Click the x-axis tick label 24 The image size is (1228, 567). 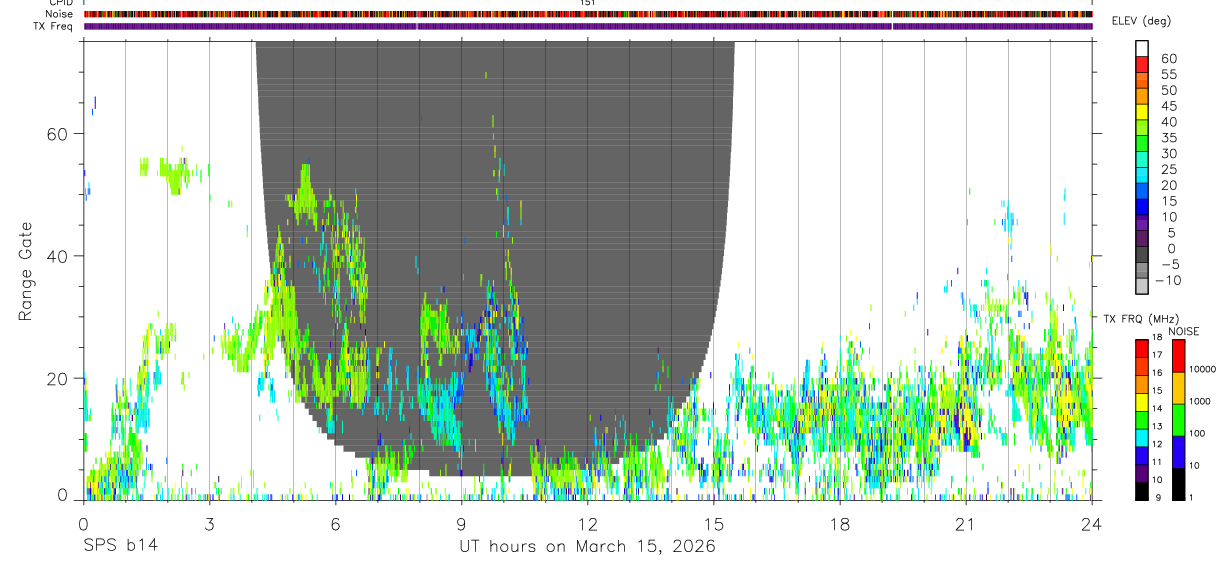pyautogui.click(x=1092, y=523)
